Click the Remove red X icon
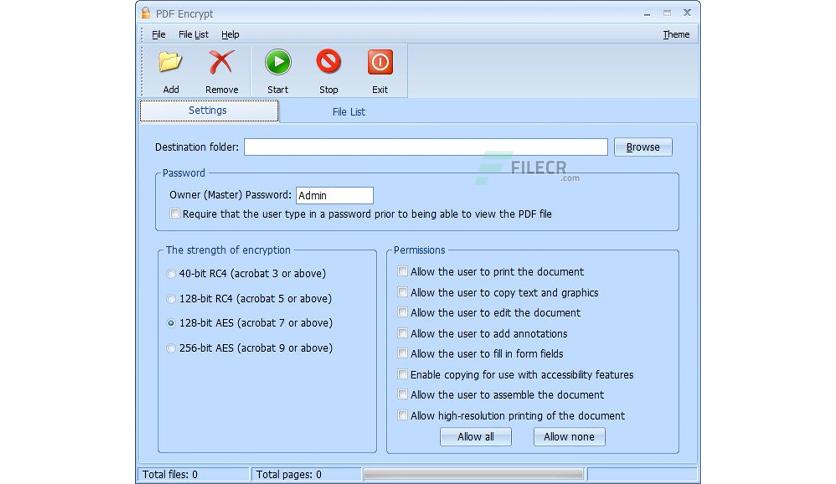 click(x=222, y=62)
